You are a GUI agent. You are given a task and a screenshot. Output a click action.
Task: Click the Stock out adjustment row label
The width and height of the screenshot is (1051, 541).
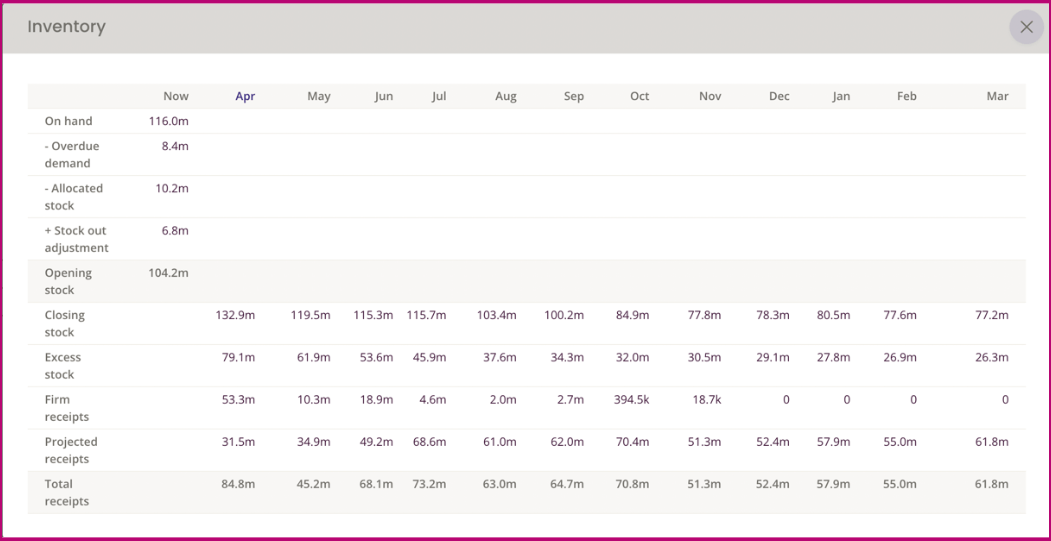coord(76,239)
